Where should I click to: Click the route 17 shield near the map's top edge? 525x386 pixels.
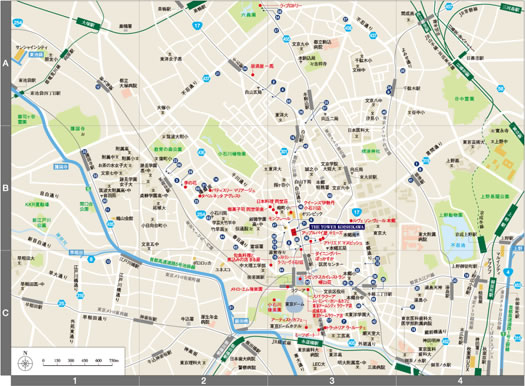click(197, 25)
